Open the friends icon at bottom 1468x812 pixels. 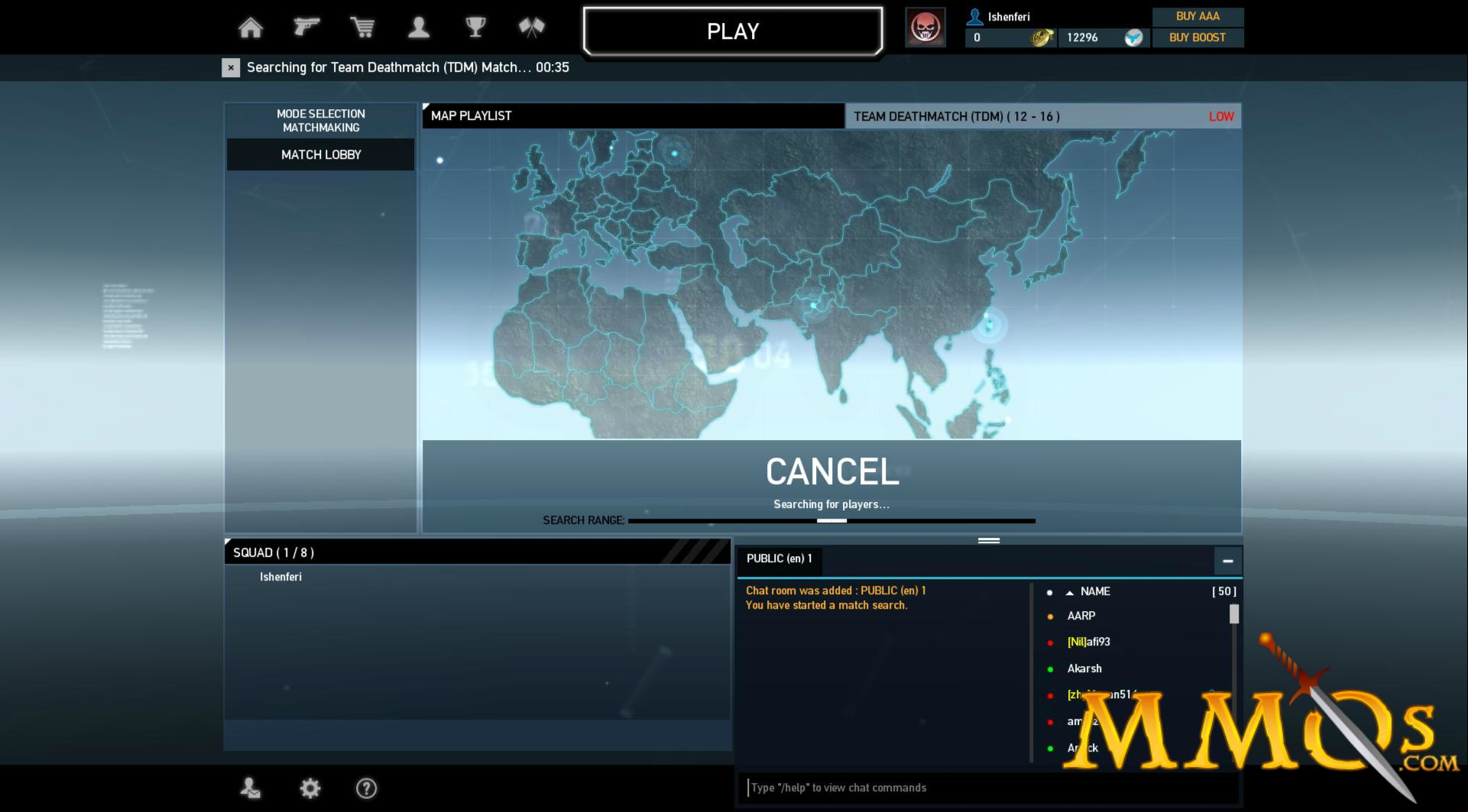251,788
